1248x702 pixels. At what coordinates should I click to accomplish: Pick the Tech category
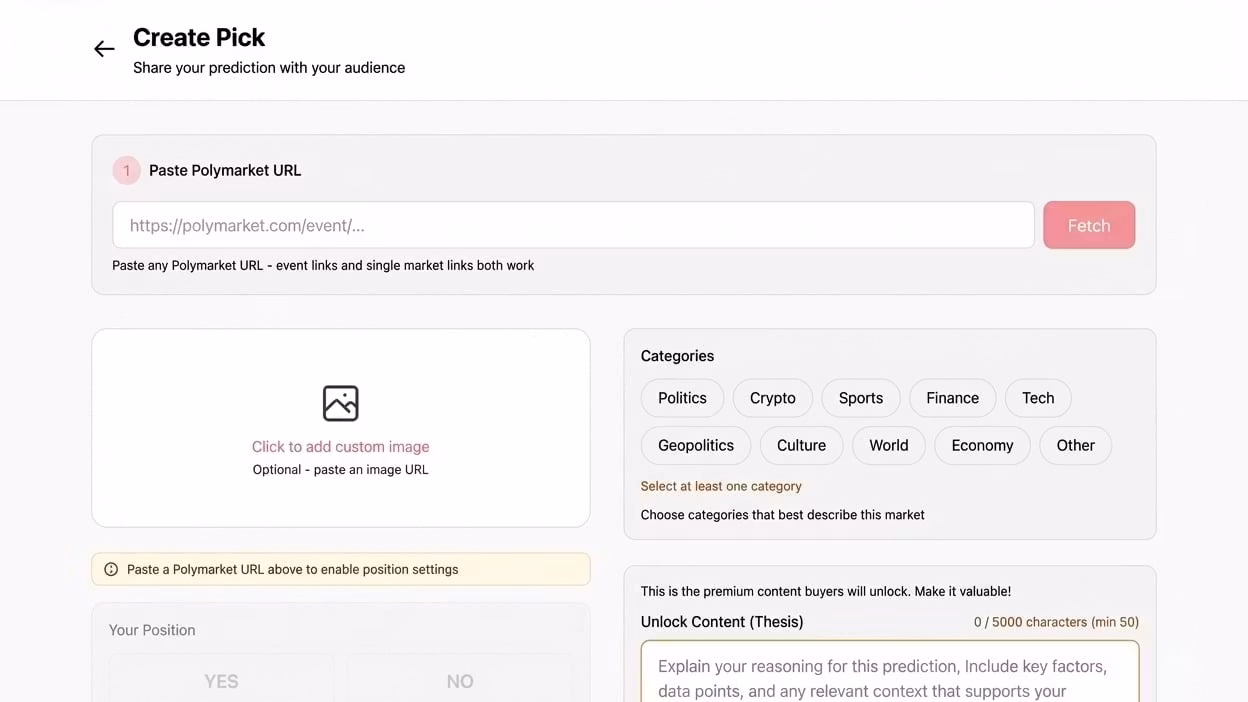pyautogui.click(x=1037, y=398)
